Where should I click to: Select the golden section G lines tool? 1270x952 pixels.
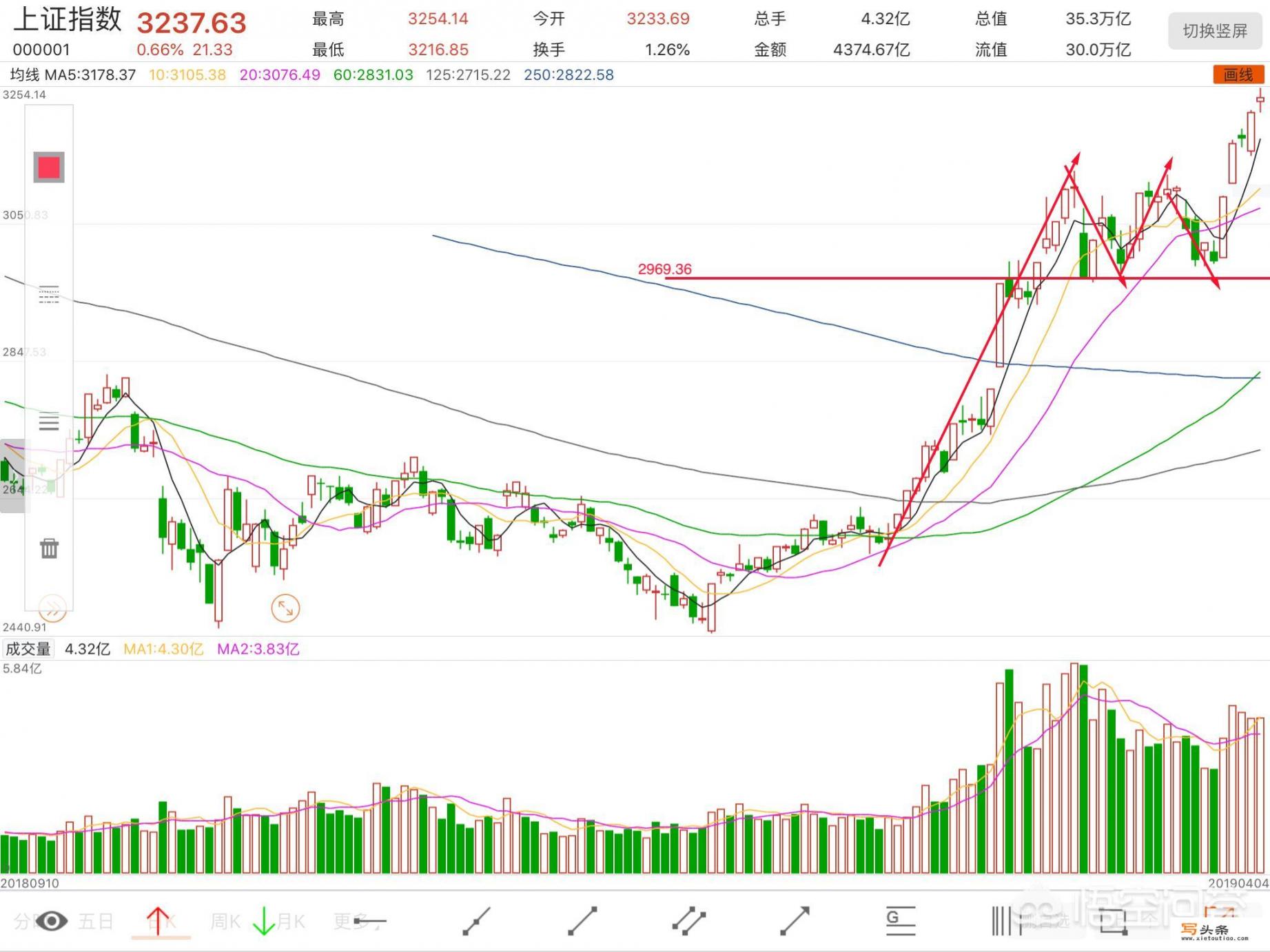(x=900, y=921)
